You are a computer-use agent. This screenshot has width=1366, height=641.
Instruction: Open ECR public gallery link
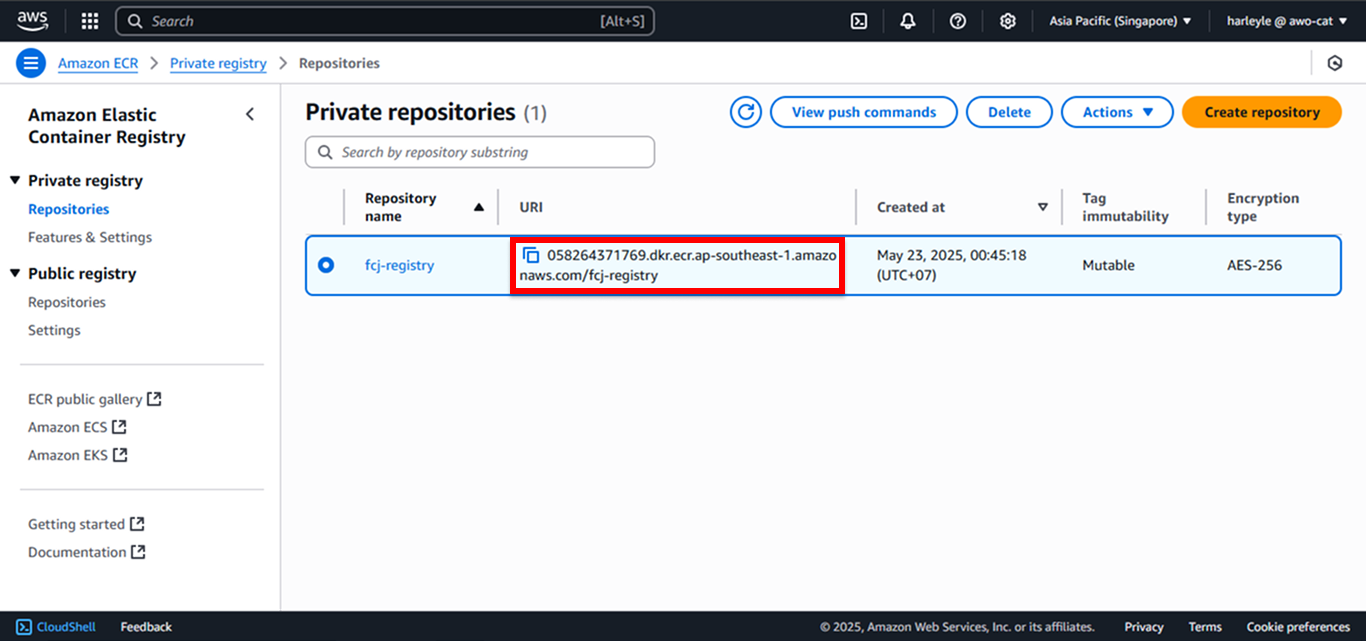(95, 399)
